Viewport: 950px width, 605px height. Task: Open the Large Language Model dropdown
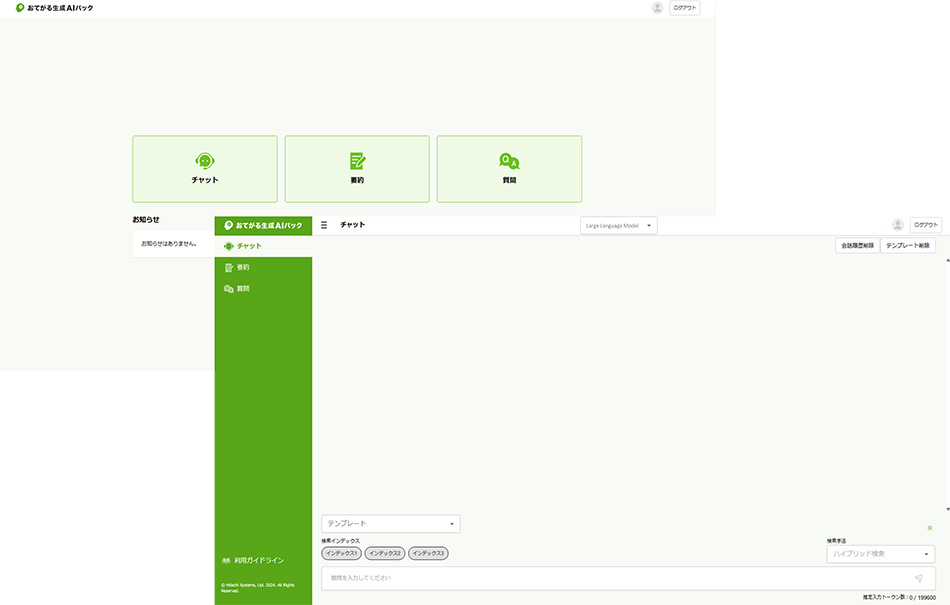(619, 225)
